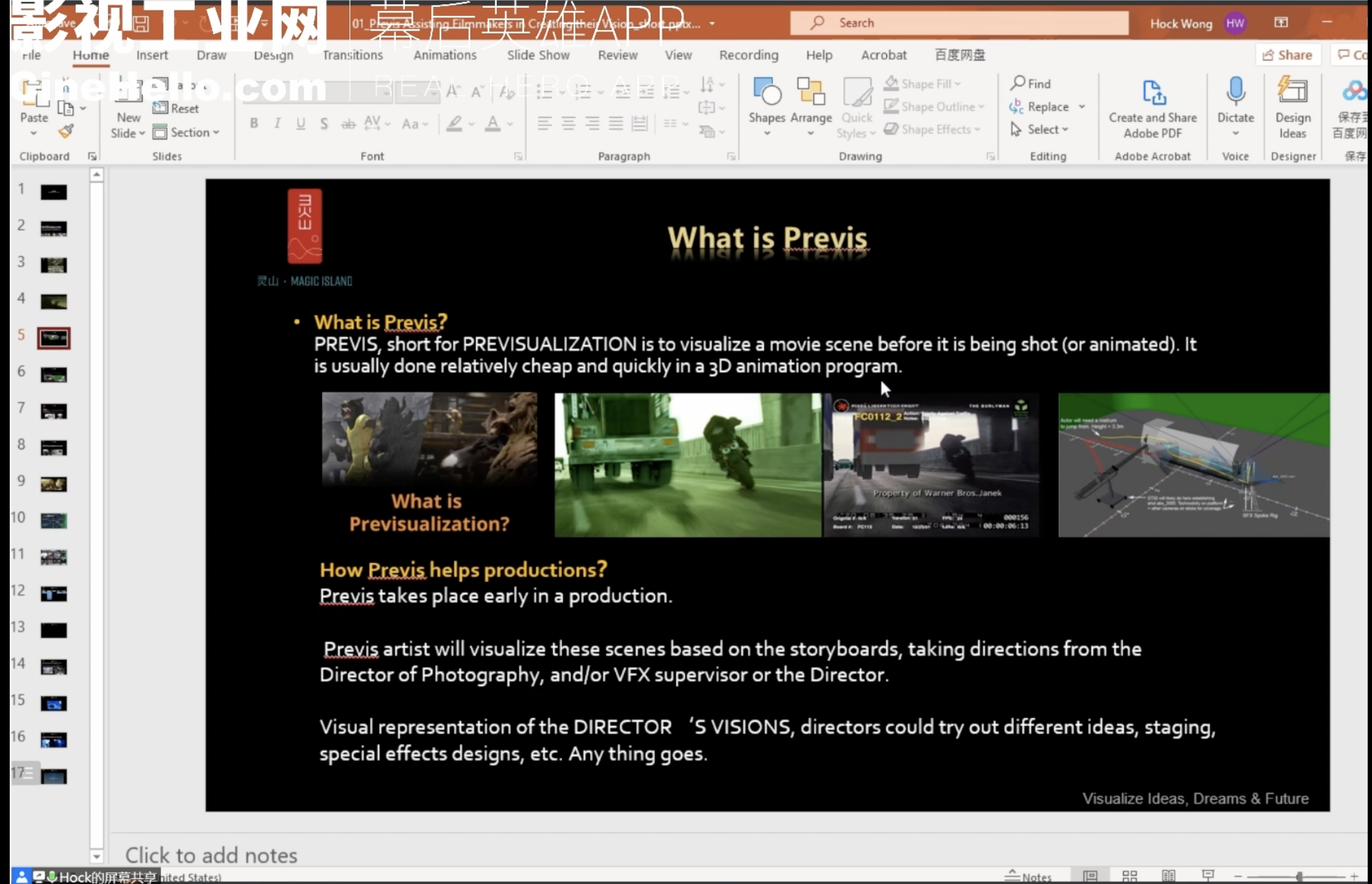Screen dimensions: 1372x884
Task: Click the Shapes gallery icon
Action: point(767,93)
